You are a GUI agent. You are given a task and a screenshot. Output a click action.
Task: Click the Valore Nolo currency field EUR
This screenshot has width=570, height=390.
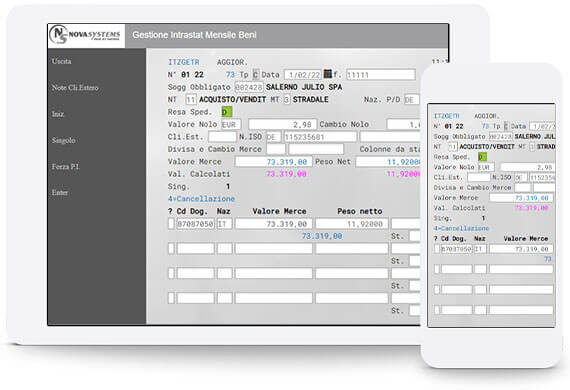231,124
